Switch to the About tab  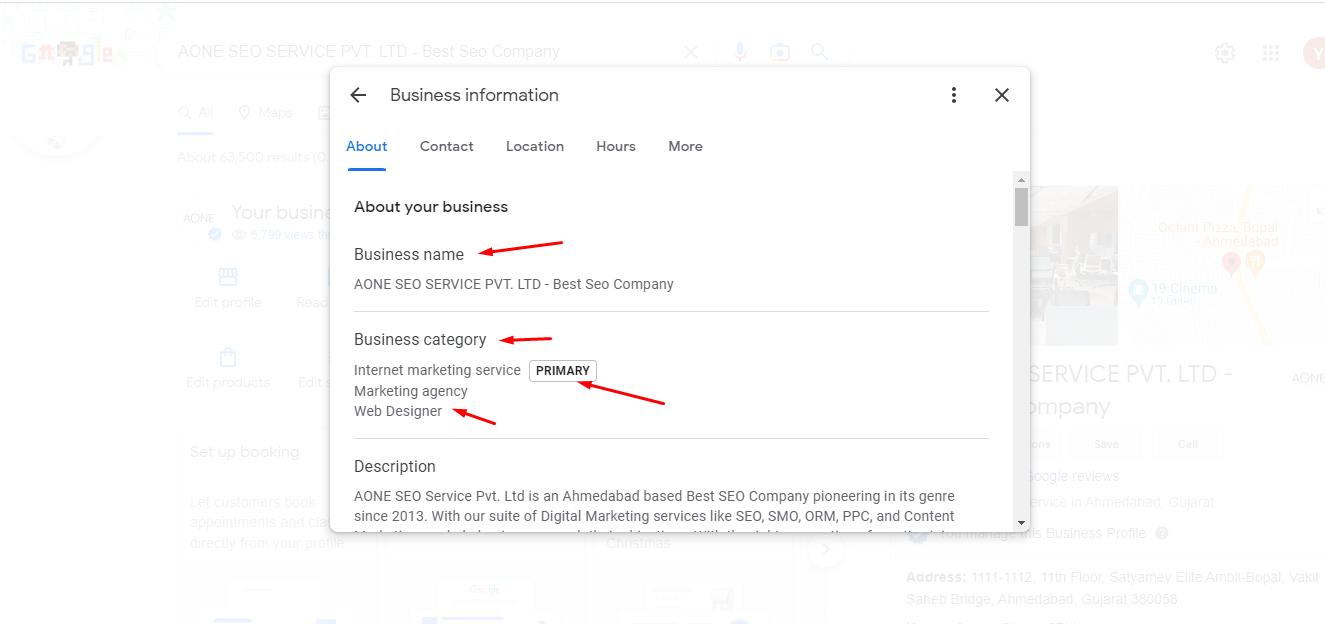point(367,146)
